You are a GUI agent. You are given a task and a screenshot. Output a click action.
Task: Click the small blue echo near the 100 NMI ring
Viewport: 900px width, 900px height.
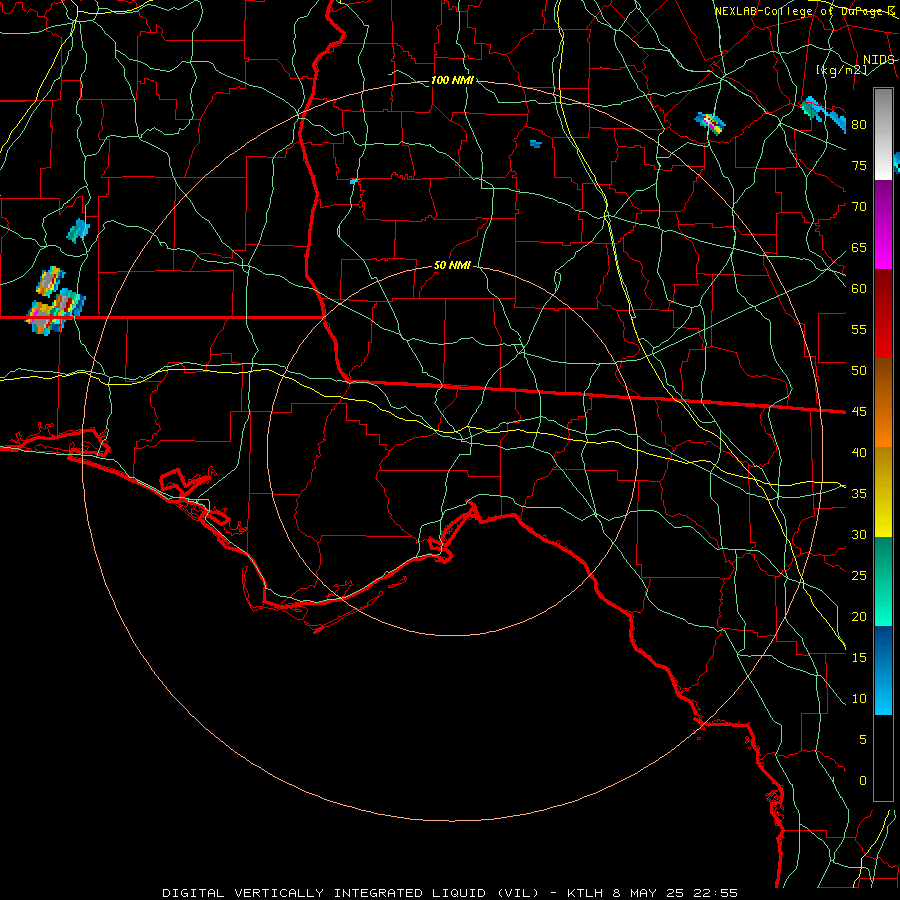pos(536,143)
